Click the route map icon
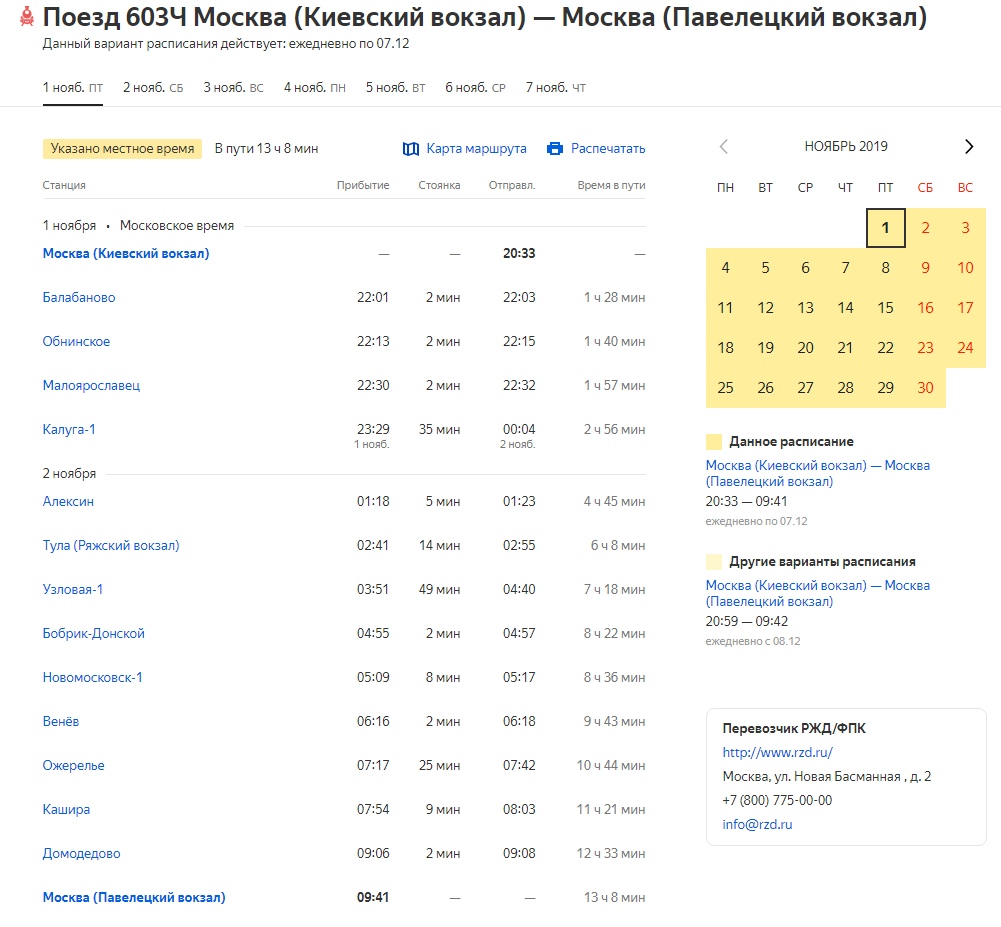Screen dimensions: 1001x927 pos(410,149)
